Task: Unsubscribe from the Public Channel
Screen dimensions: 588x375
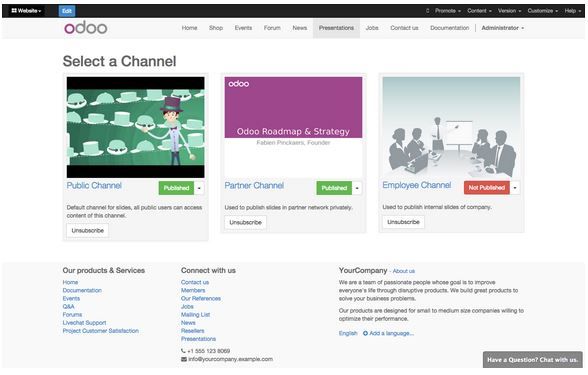Action: pos(88,231)
